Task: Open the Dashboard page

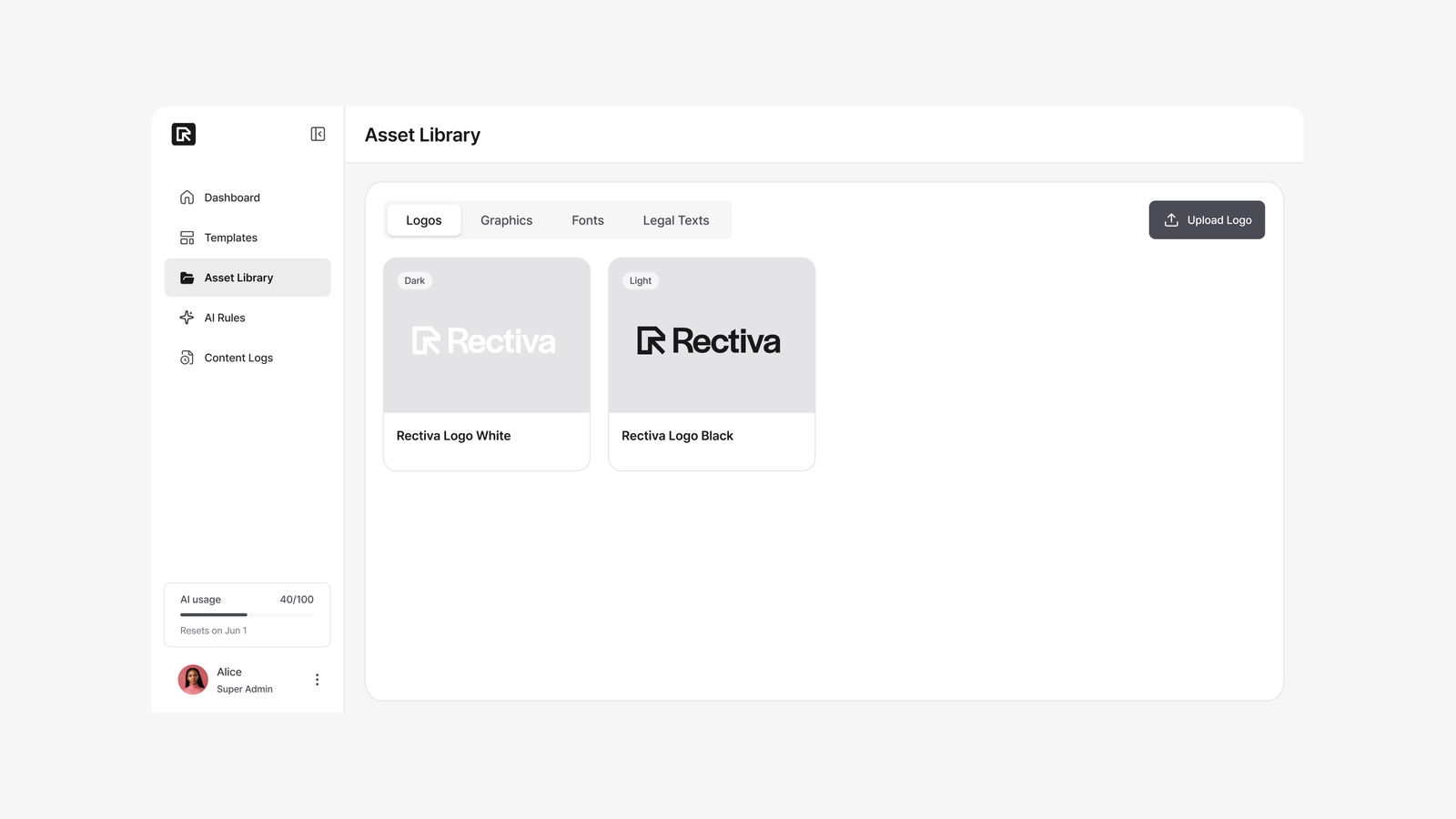Action: coord(248,197)
